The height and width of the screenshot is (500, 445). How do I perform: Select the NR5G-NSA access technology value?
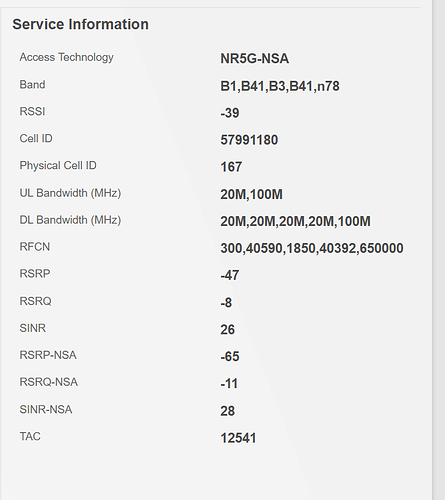(254, 59)
